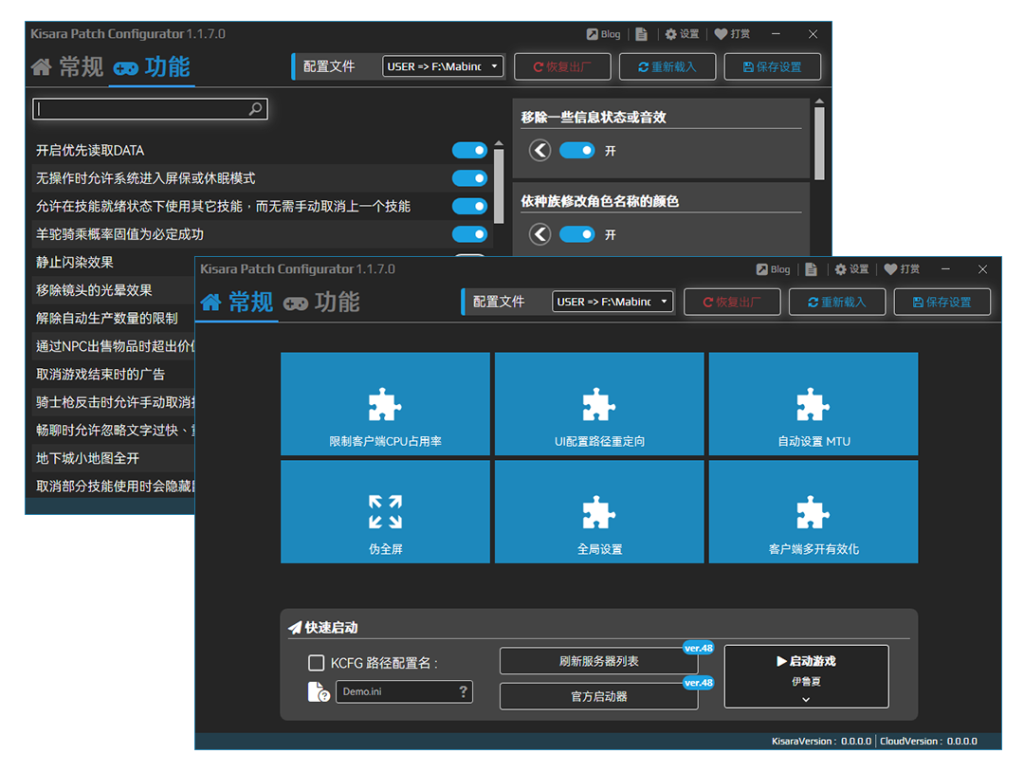The height and width of the screenshot is (772, 1024).
Task: Click the document icon next to Blog in front window
Action: pos(811,269)
